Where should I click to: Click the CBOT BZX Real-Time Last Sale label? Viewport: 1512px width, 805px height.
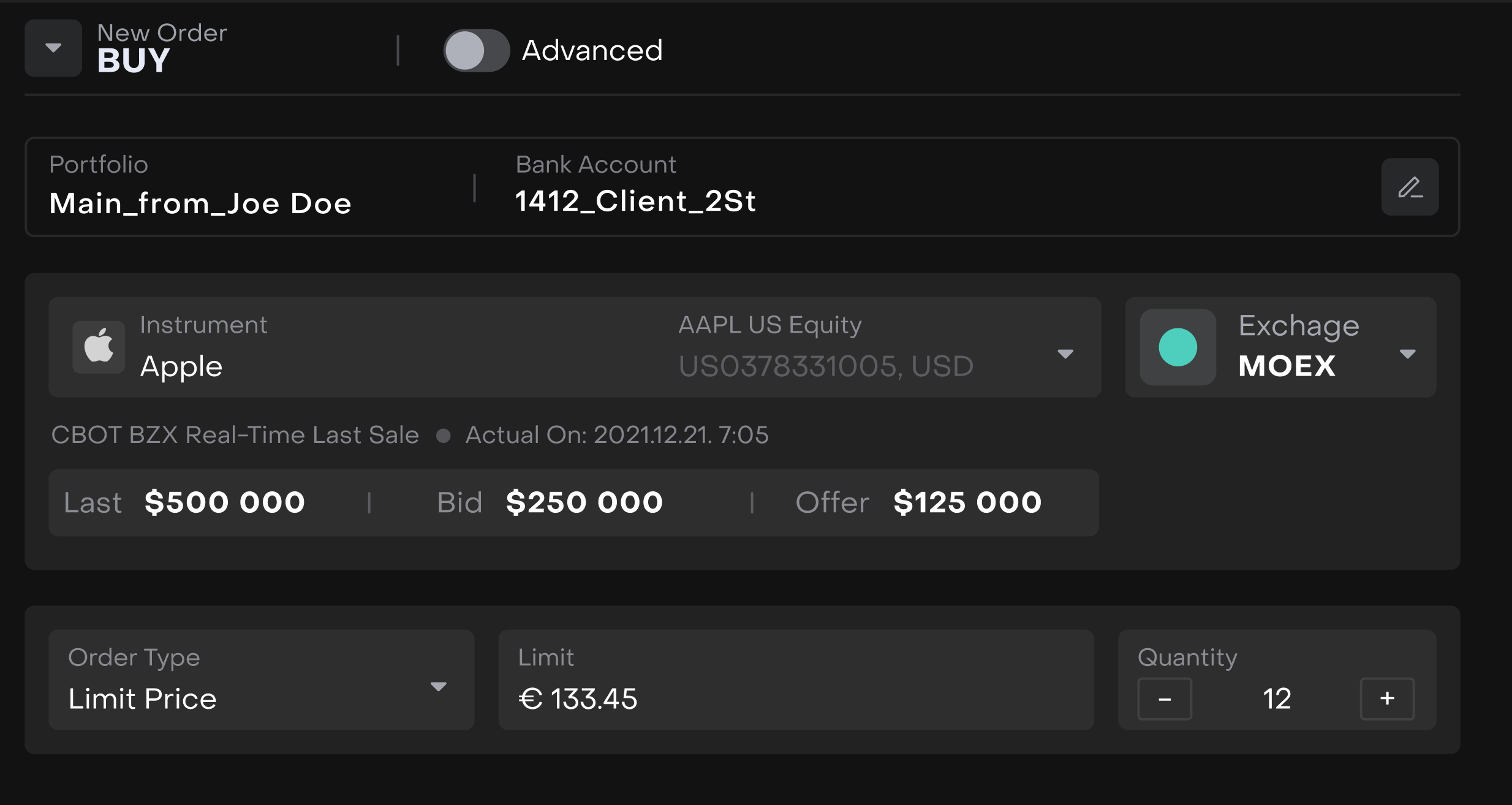click(235, 435)
